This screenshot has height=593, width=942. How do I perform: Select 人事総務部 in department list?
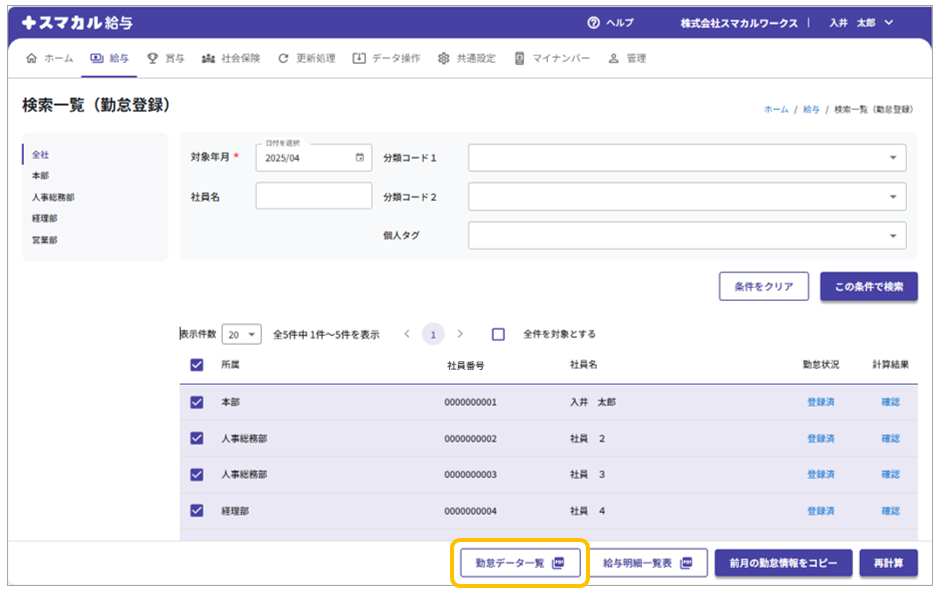coord(53,197)
